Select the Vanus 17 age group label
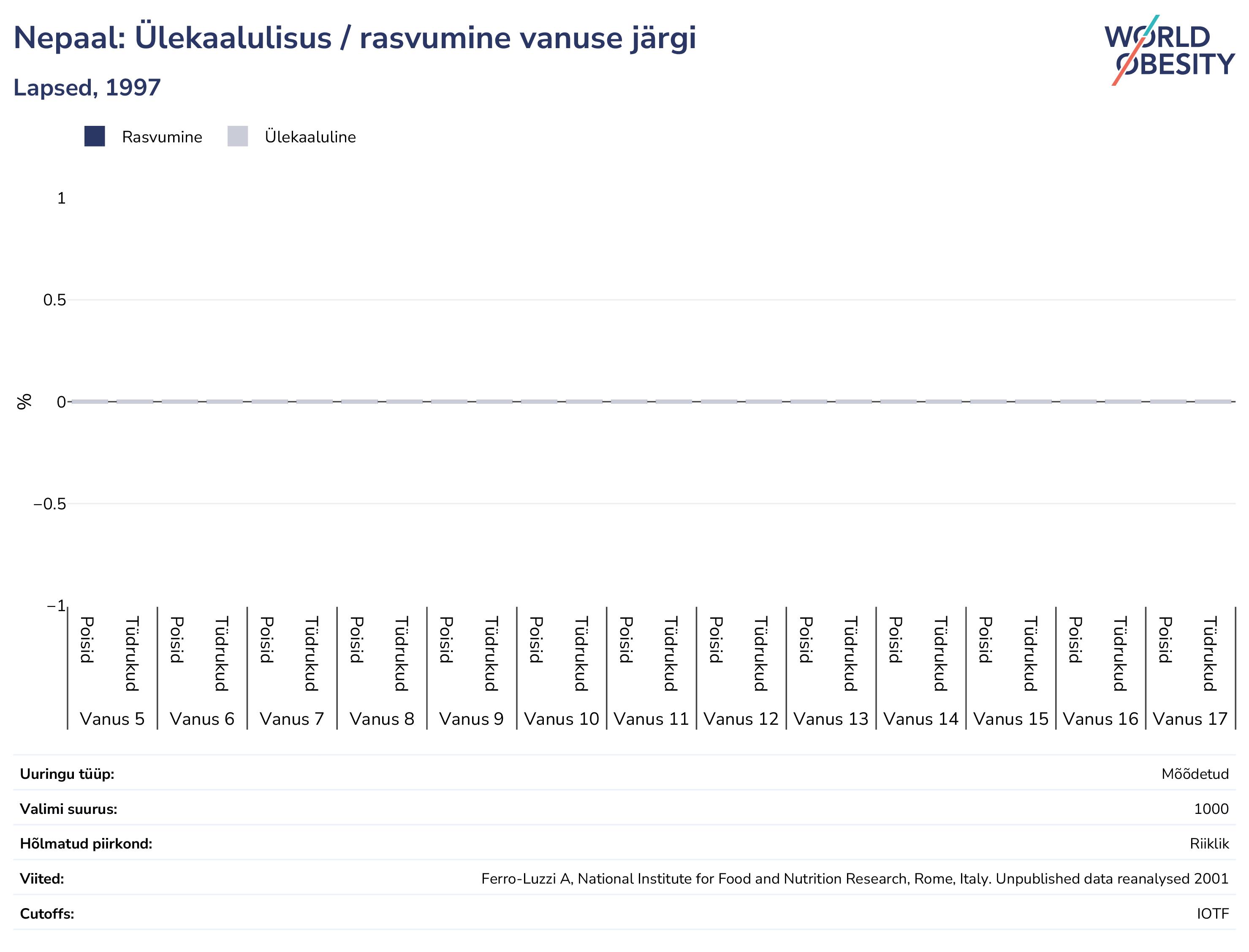 (1190, 719)
